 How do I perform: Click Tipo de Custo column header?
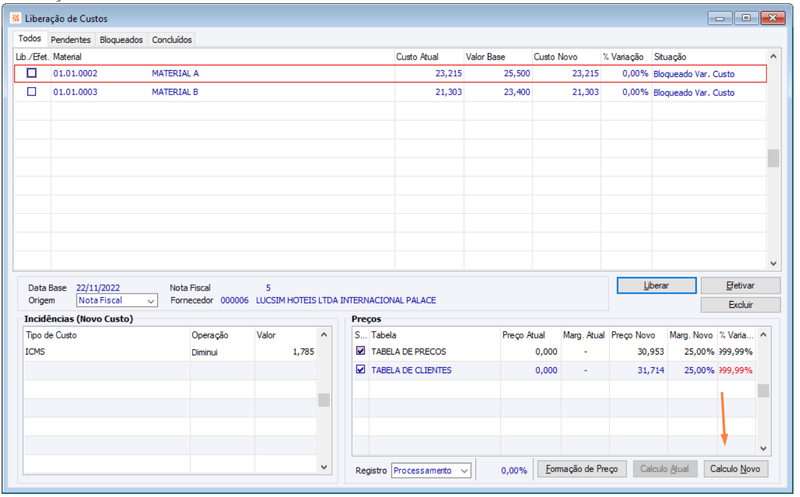pos(51,335)
